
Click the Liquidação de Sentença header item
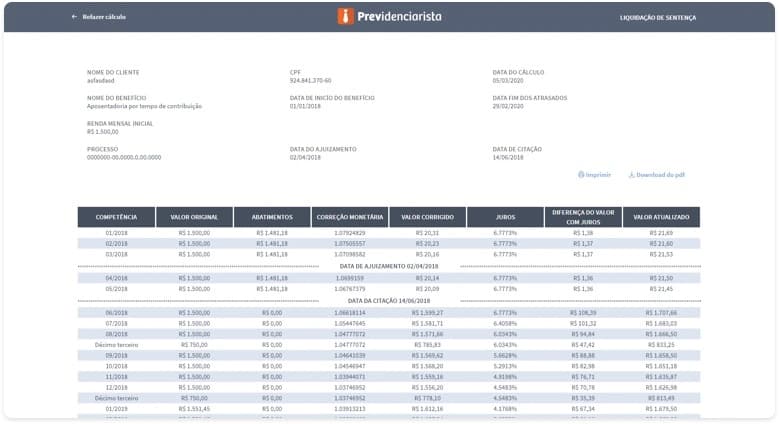[x=657, y=17]
